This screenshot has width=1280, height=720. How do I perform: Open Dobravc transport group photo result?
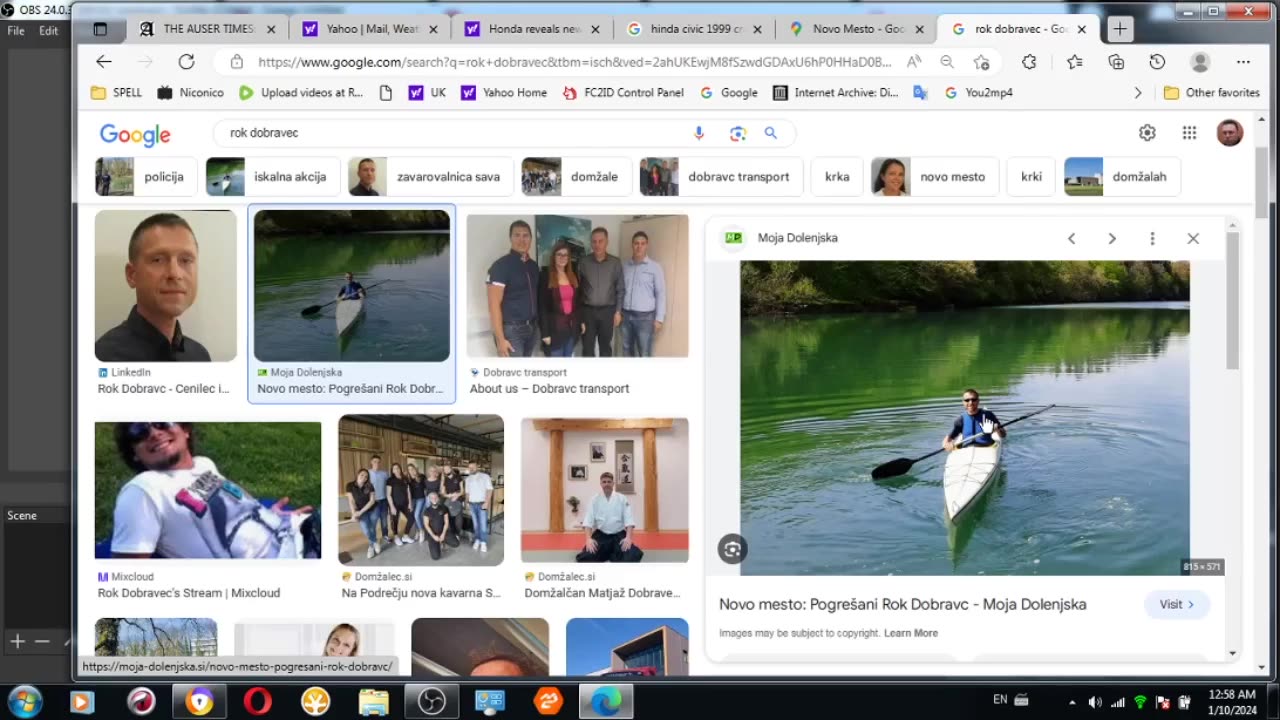tap(577, 286)
